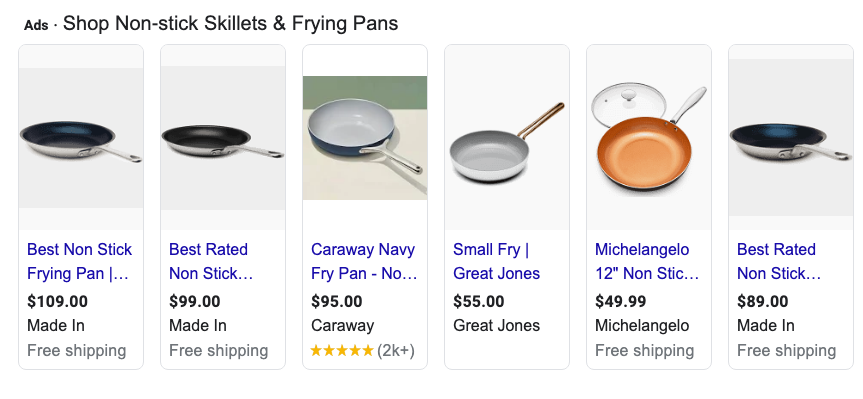Click the $55.00 price on the Great Jones card
The height and width of the screenshot is (399, 863).
tap(479, 302)
